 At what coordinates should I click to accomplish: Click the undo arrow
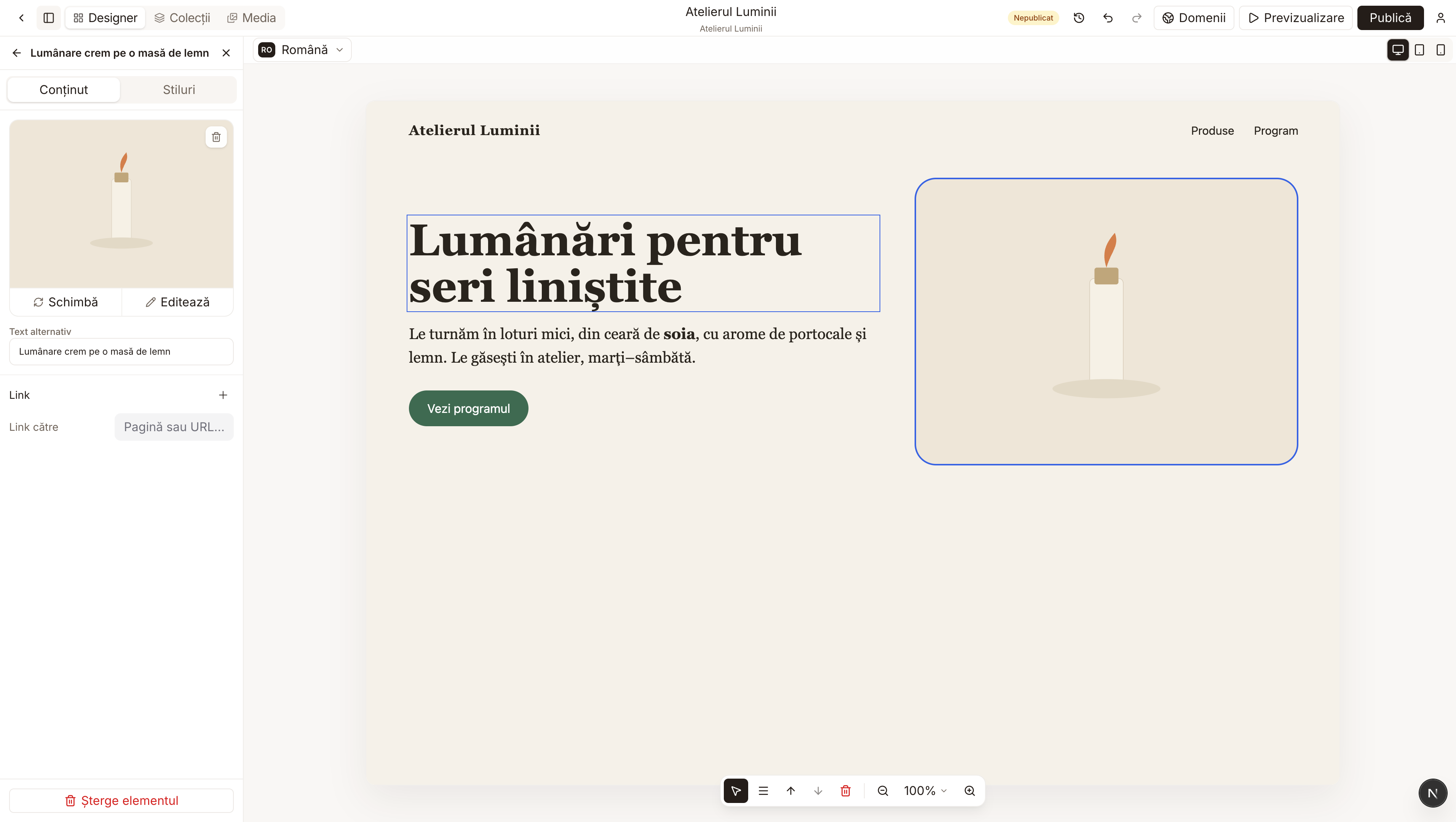pyautogui.click(x=1108, y=18)
